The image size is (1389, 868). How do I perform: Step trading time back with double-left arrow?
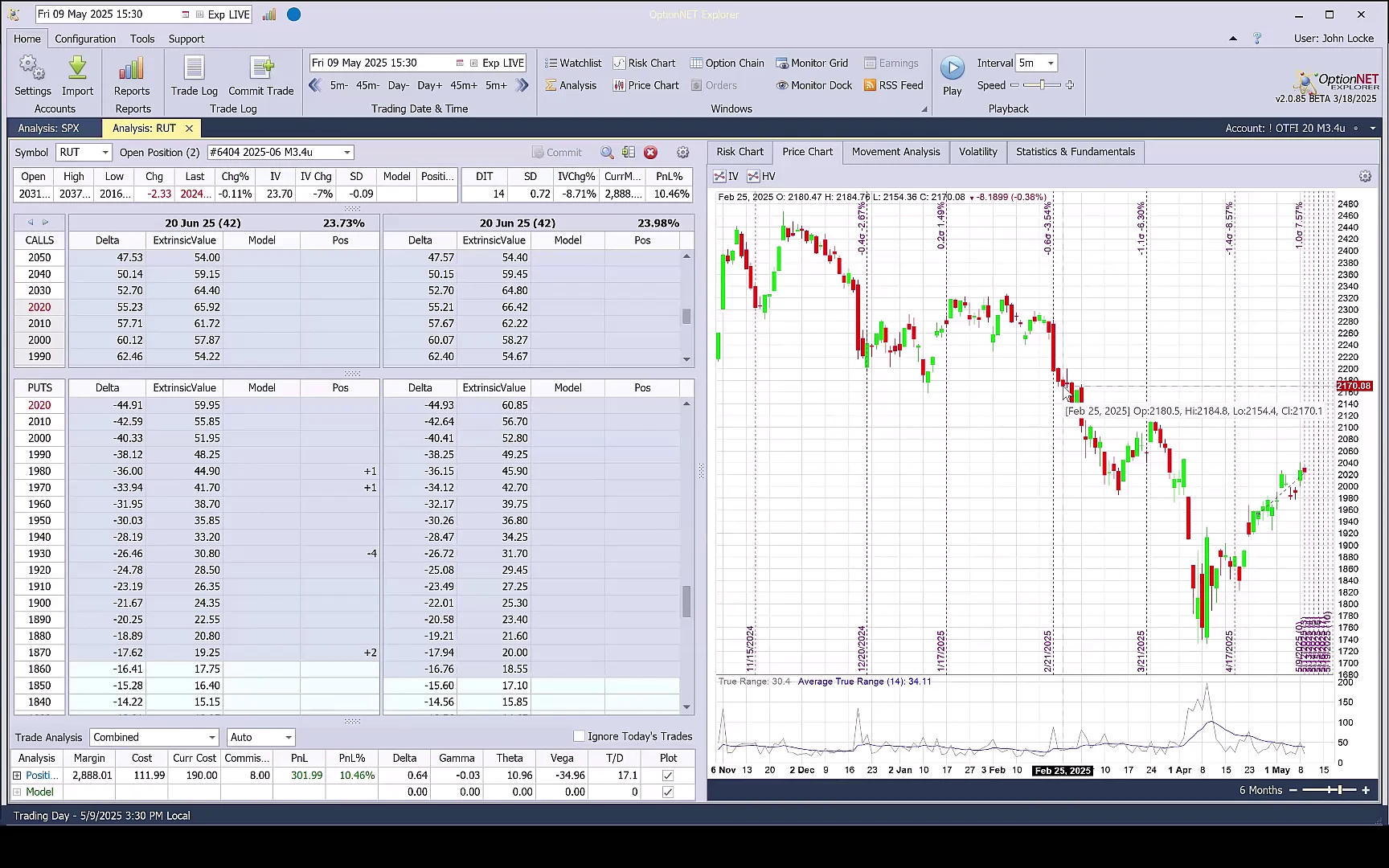point(315,85)
